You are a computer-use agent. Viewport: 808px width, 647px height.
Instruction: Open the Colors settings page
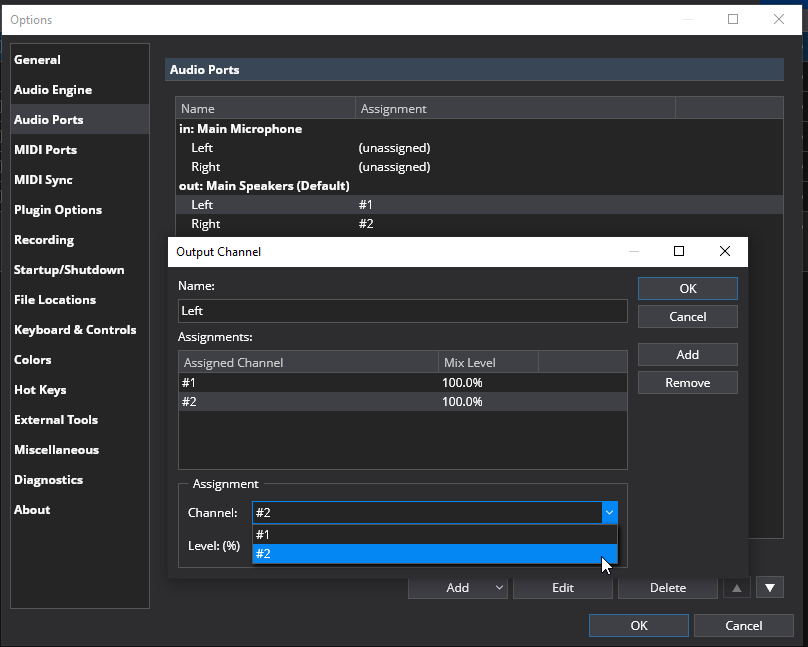[80, 360]
